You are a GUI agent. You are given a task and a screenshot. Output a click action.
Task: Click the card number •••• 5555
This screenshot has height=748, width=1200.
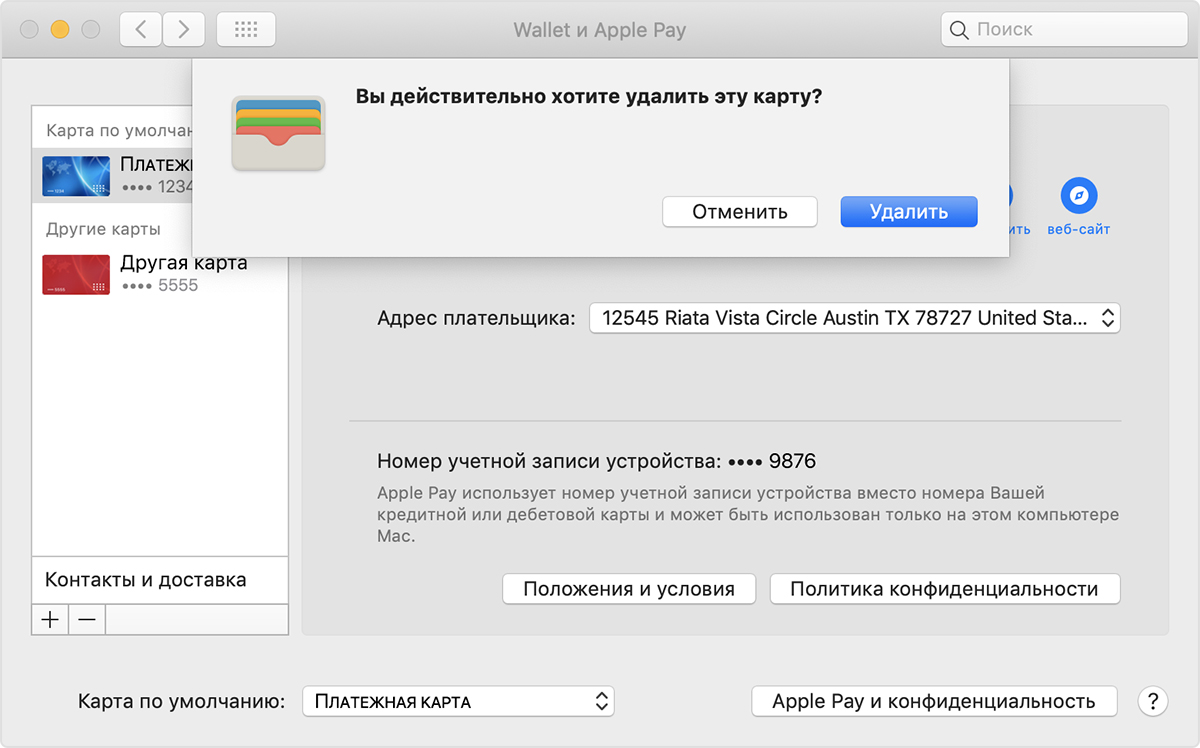click(159, 285)
